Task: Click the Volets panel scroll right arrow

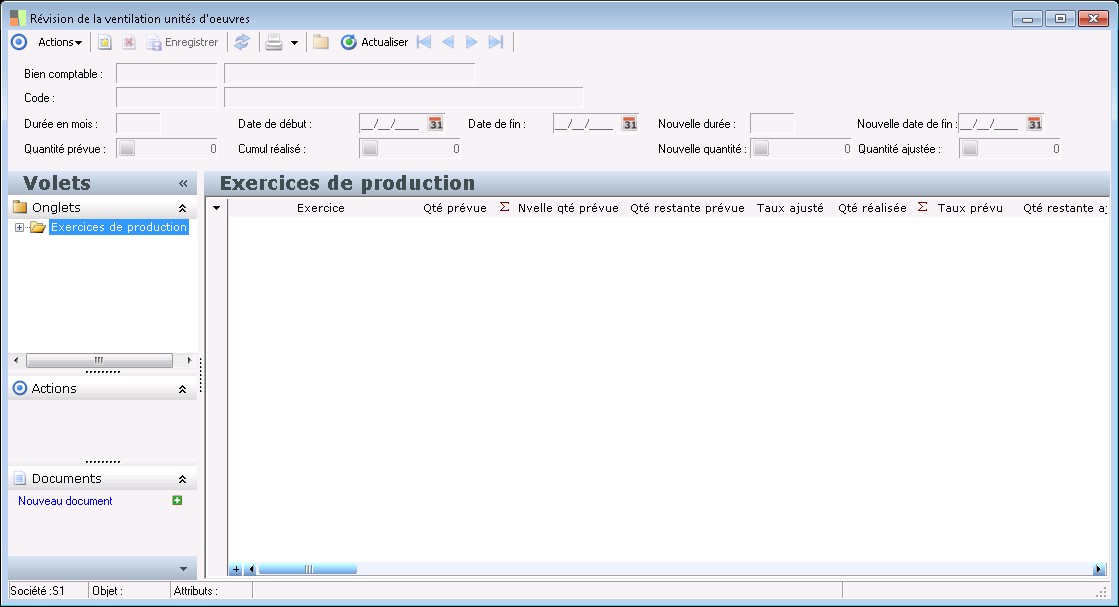Action: click(x=189, y=360)
